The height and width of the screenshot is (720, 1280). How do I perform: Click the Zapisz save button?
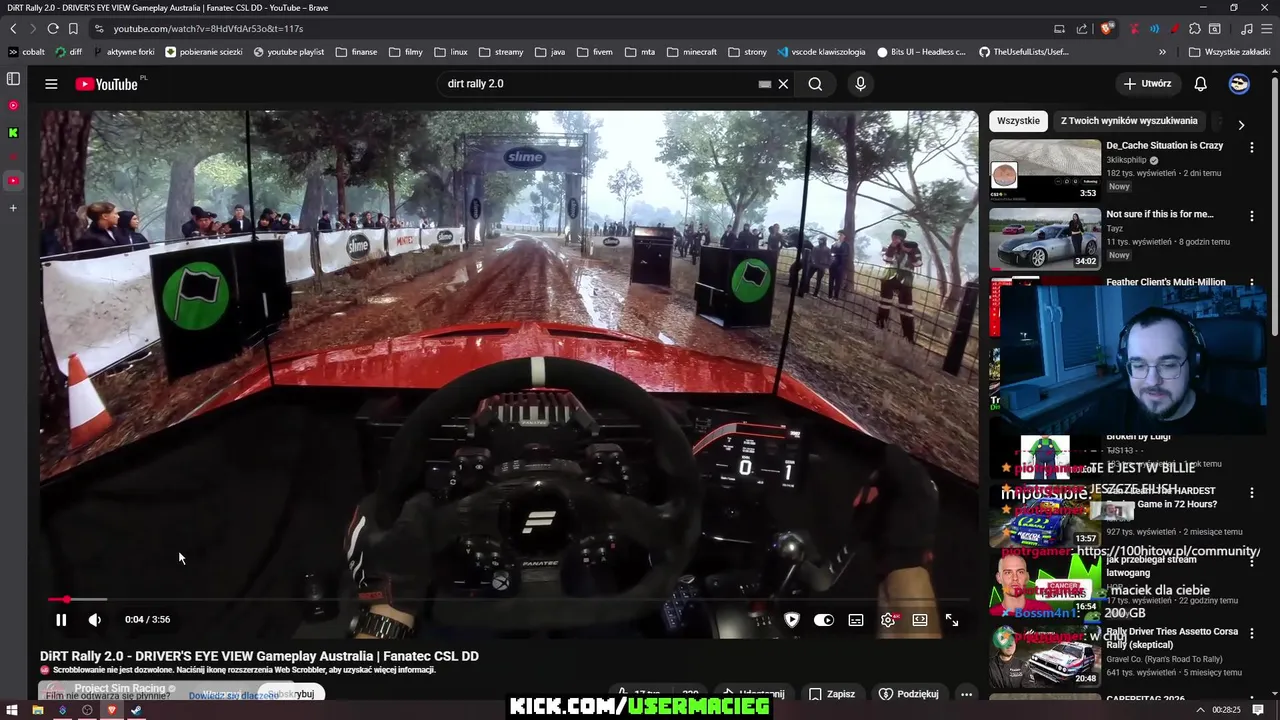point(832,694)
